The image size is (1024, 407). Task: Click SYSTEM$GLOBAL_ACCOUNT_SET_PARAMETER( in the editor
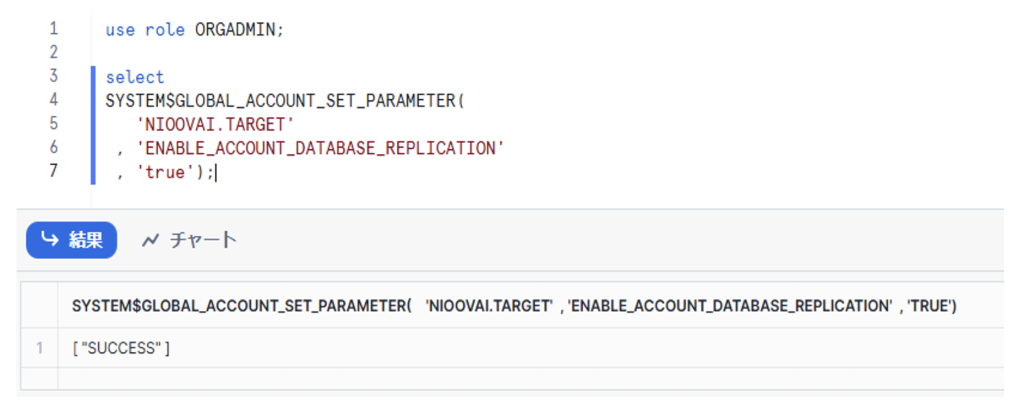pyautogui.click(x=286, y=101)
